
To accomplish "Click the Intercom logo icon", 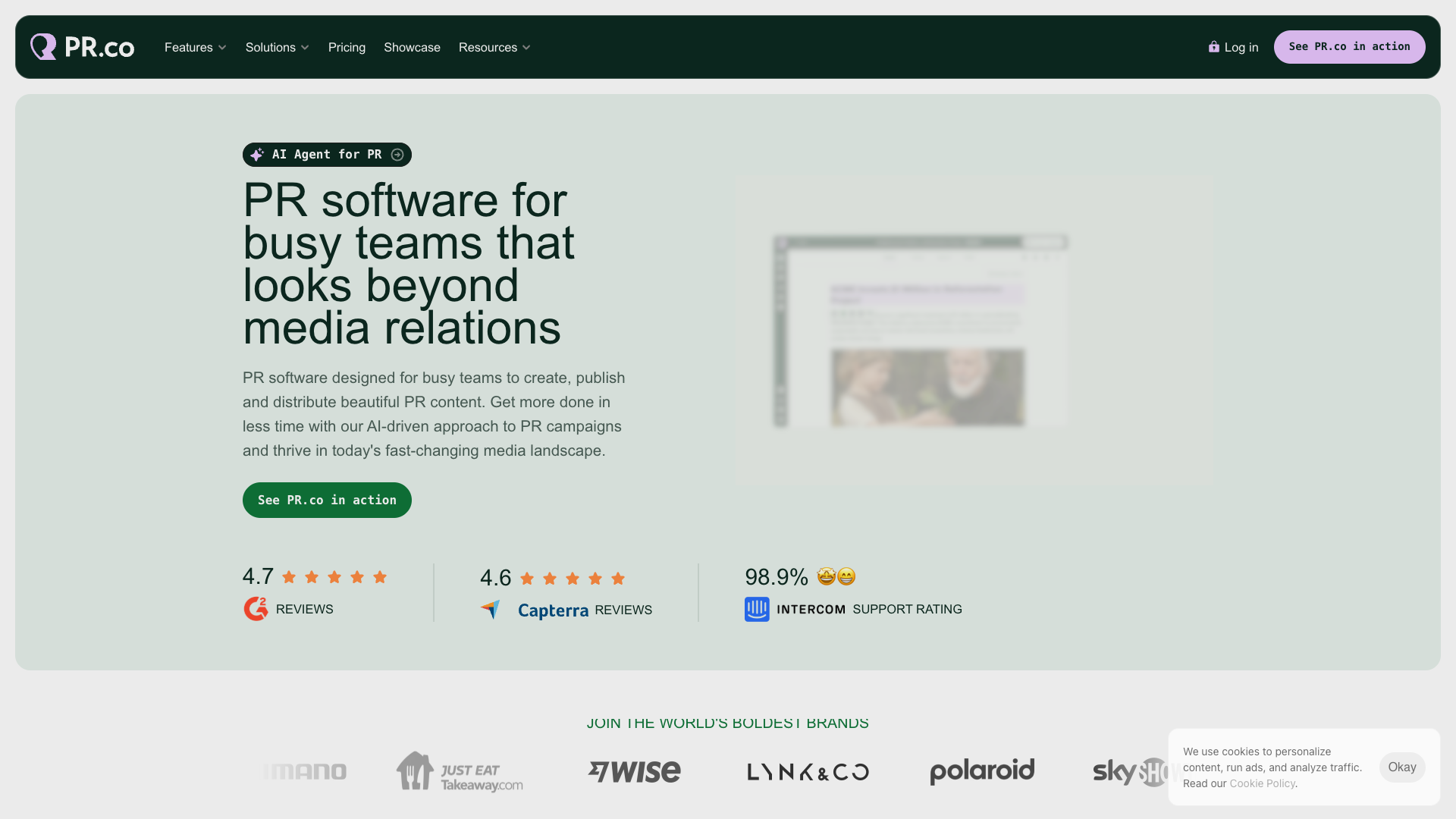I will point(757,609).
